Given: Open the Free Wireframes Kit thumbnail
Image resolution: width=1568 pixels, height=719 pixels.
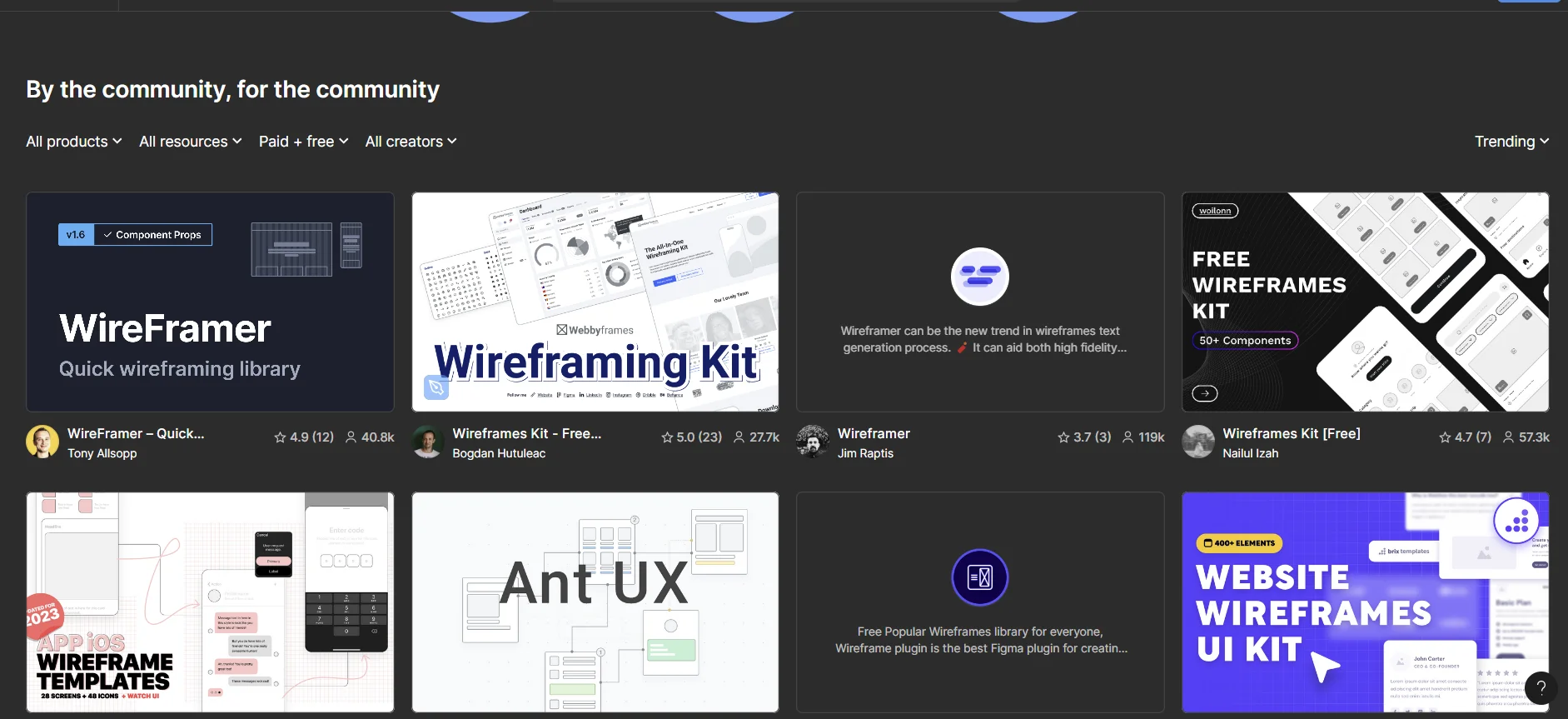Looking at the screenshot, I should (1366, 302).
